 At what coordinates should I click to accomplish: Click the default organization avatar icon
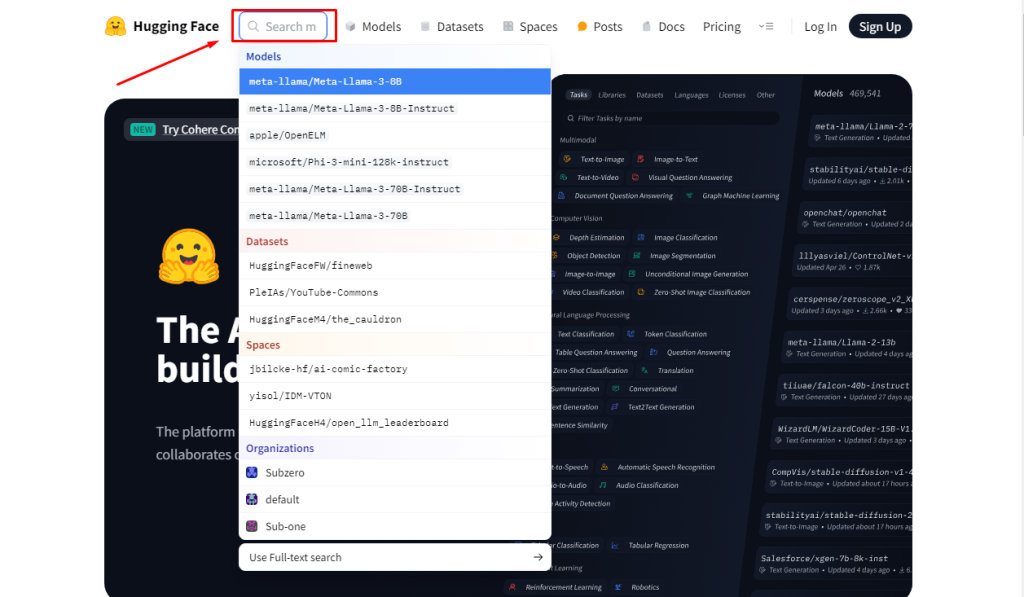[x=252, y=499]
